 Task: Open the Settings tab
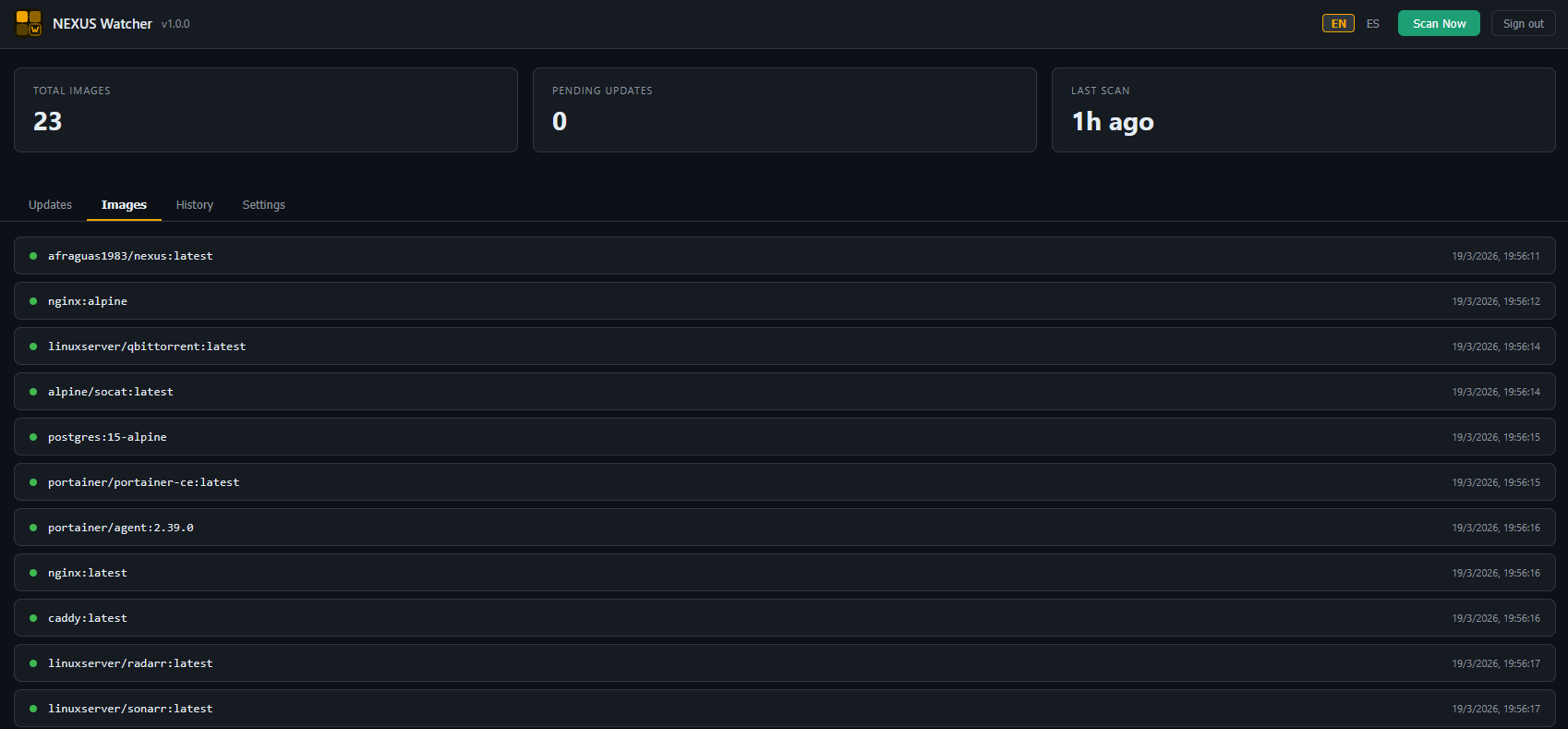coord(263,205)
